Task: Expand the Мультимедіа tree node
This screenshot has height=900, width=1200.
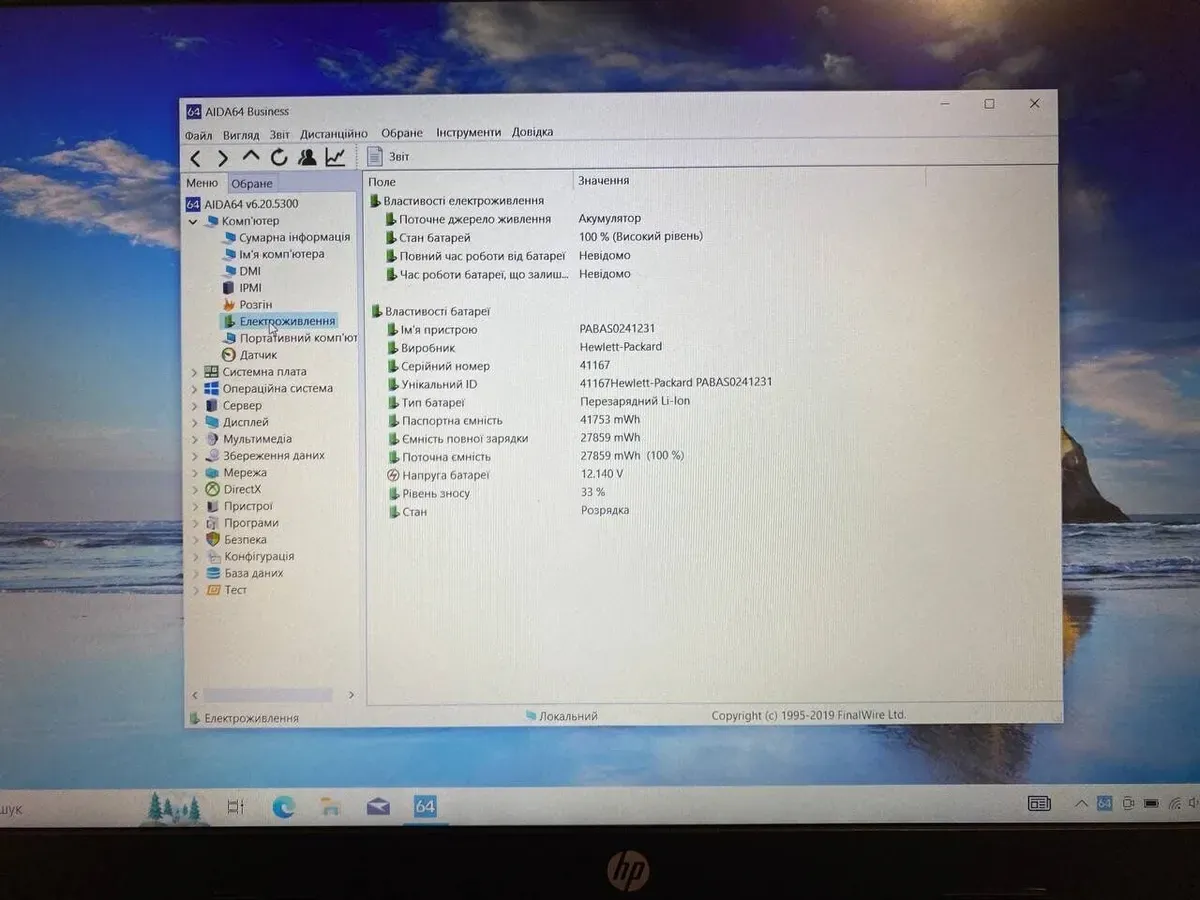Action: coord(194,439)
